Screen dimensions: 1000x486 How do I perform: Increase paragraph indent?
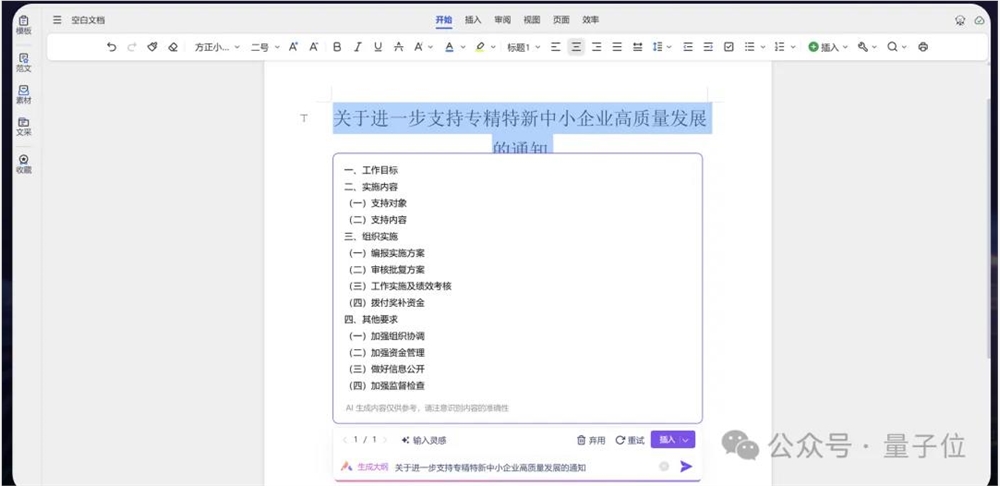pyautogui.click(x=708, y=47)
